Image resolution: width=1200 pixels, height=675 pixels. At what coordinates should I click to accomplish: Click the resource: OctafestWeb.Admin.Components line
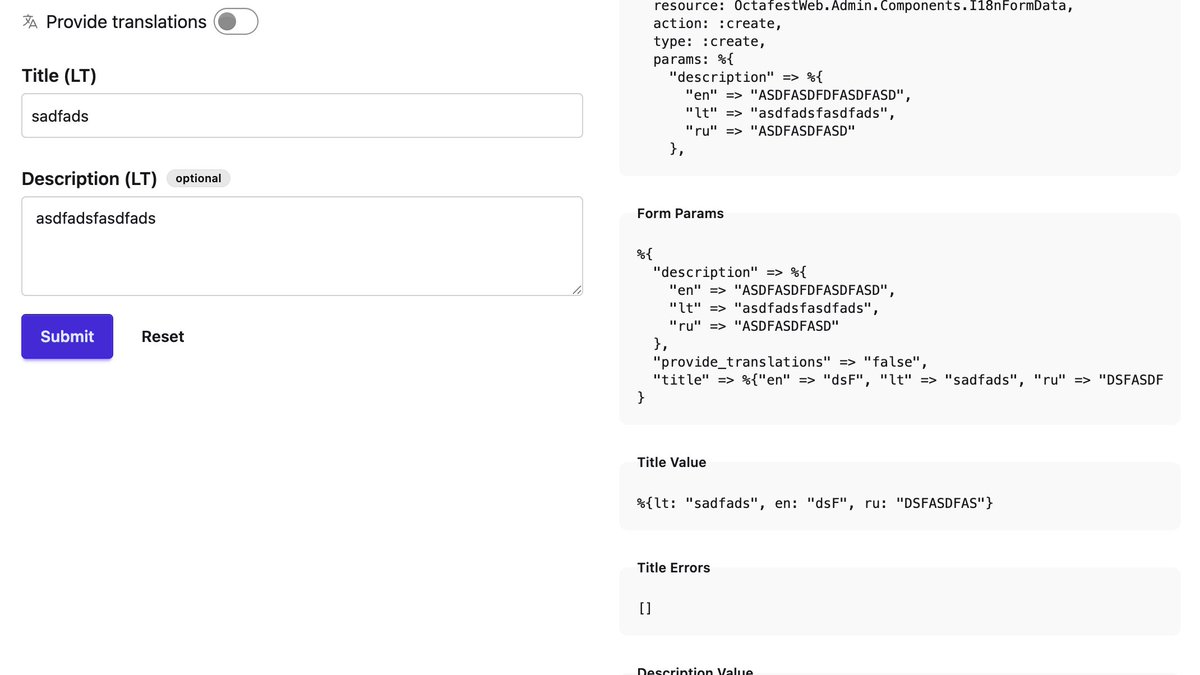(863, 6)
